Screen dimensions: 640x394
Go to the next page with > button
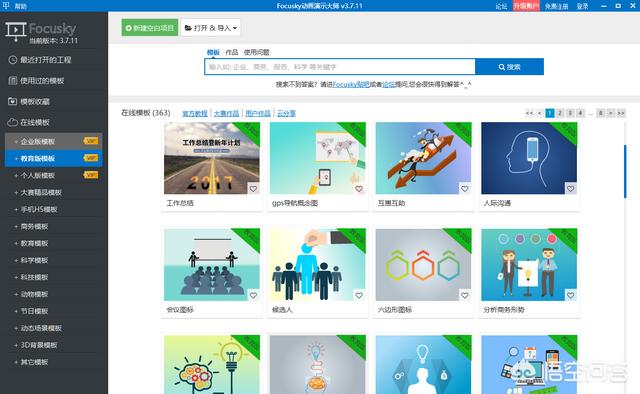611,113
